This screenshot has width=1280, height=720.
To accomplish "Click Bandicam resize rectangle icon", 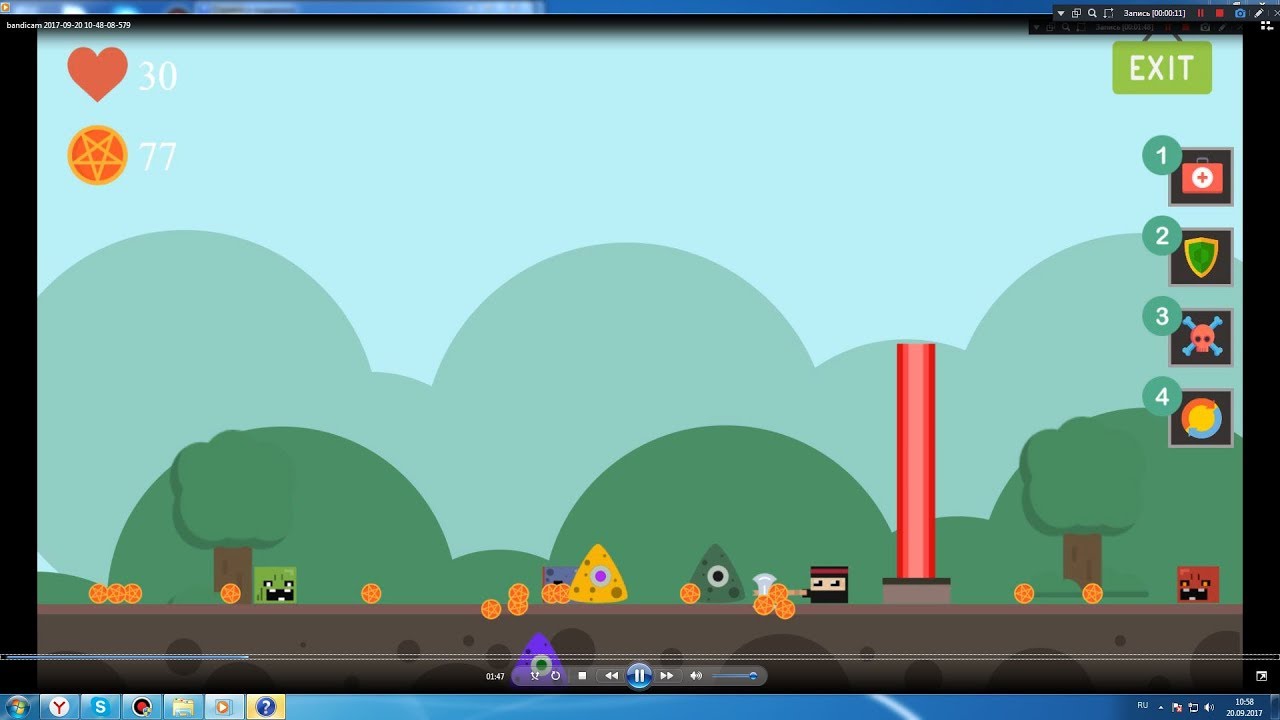I will point(1109,13).
